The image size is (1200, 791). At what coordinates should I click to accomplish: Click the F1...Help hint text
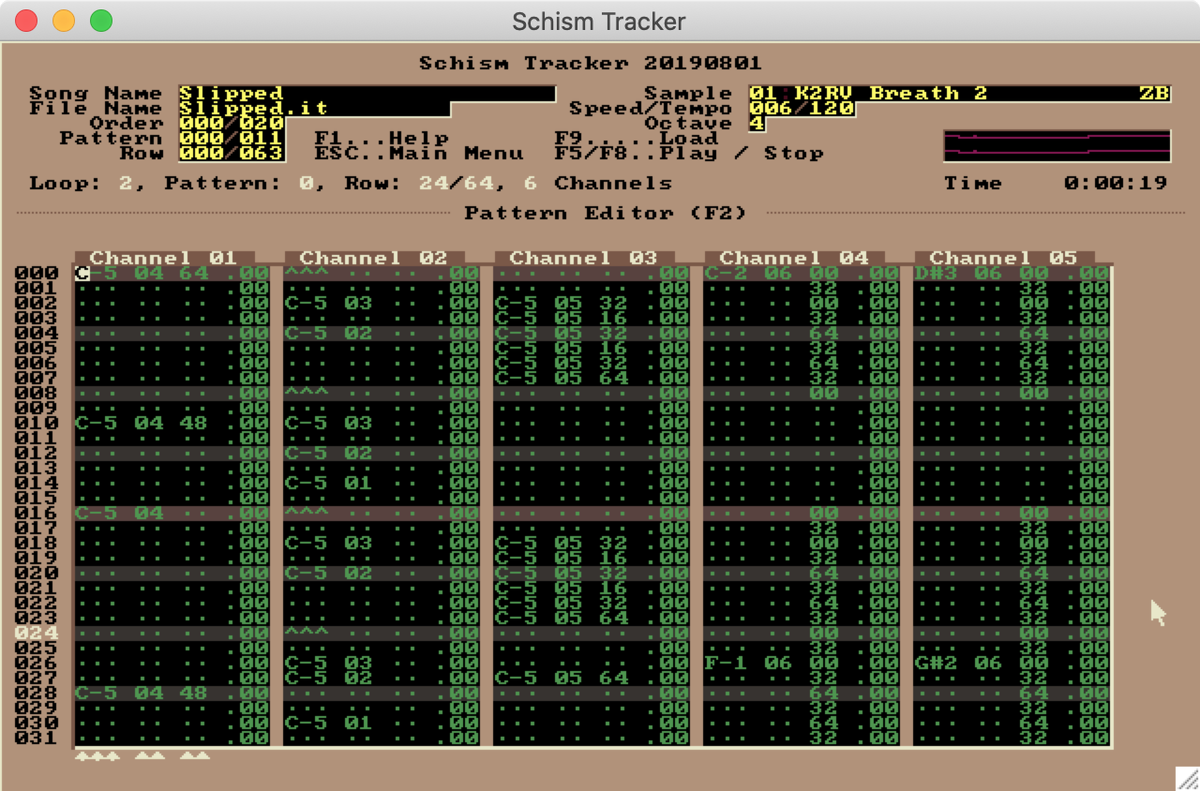(x=382, y=138)
